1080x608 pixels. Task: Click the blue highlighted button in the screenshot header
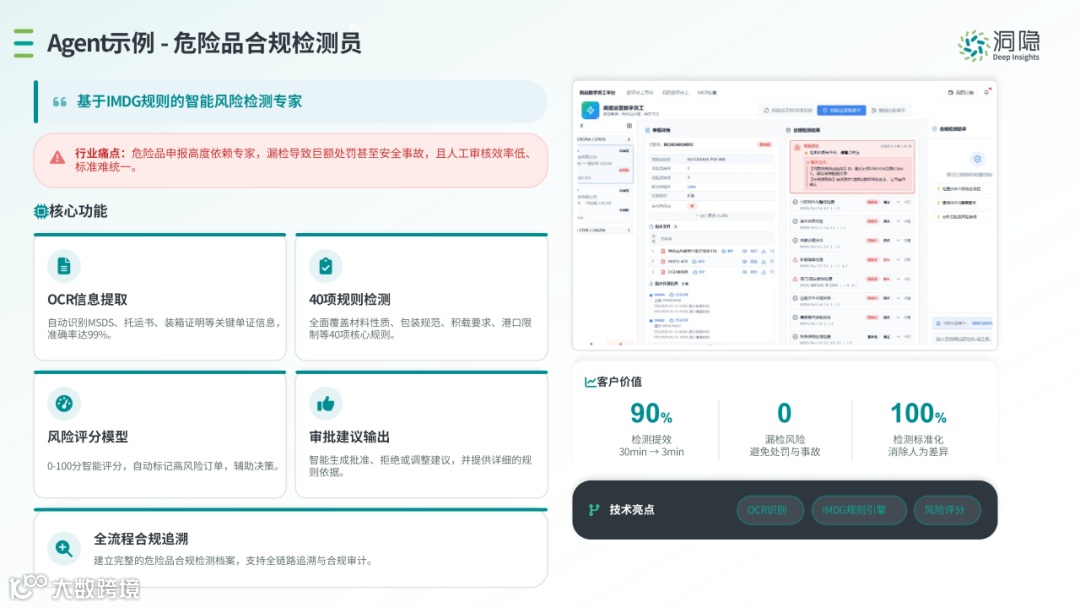841,110
